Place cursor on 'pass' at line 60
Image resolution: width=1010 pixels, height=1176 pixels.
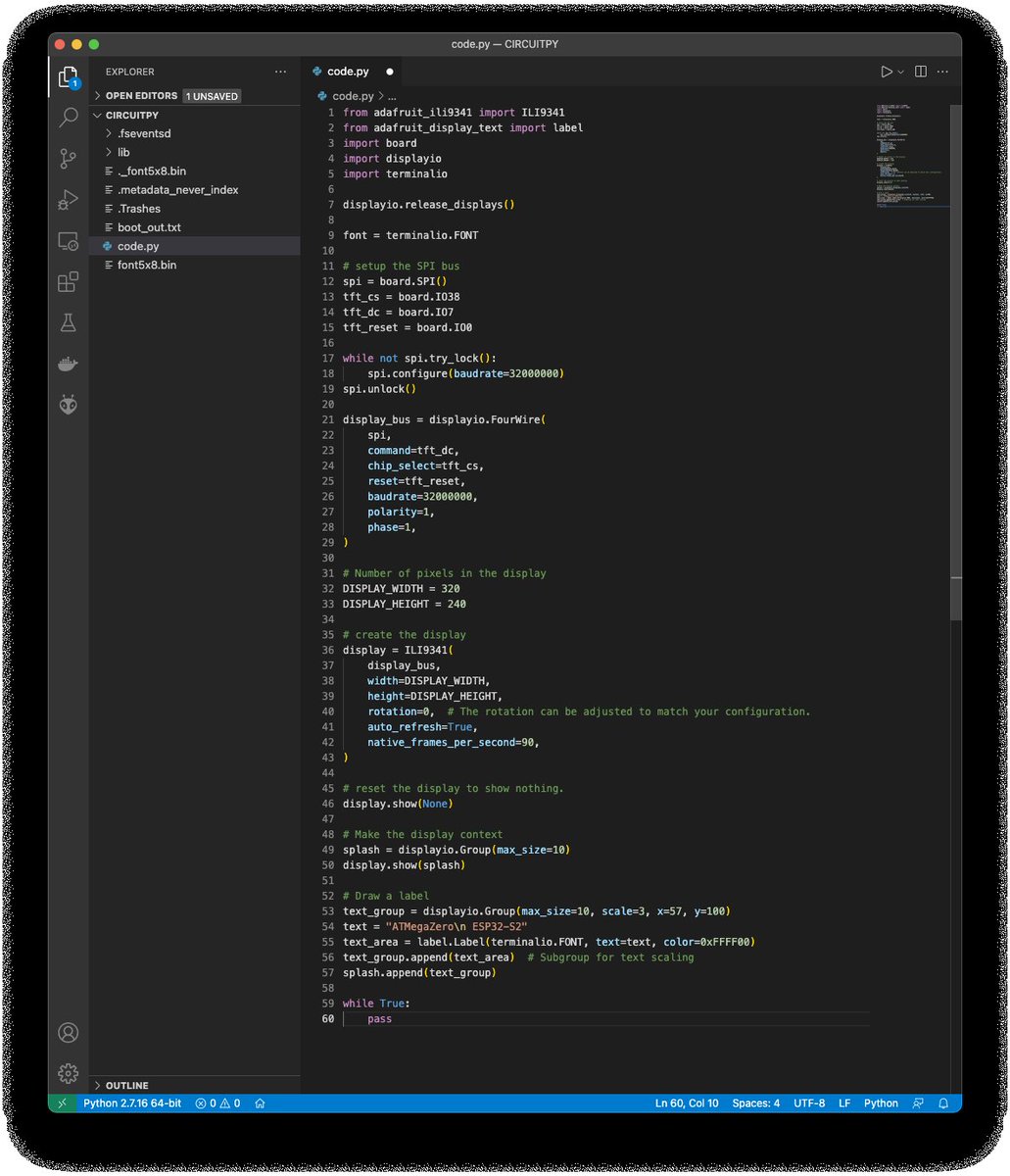[379, 1019]
